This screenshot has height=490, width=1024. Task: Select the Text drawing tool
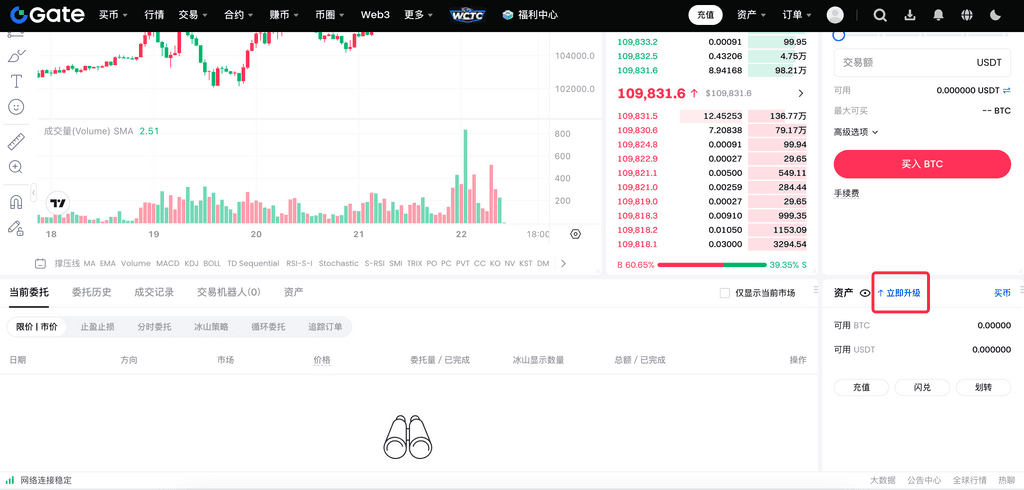coord(16,81)
